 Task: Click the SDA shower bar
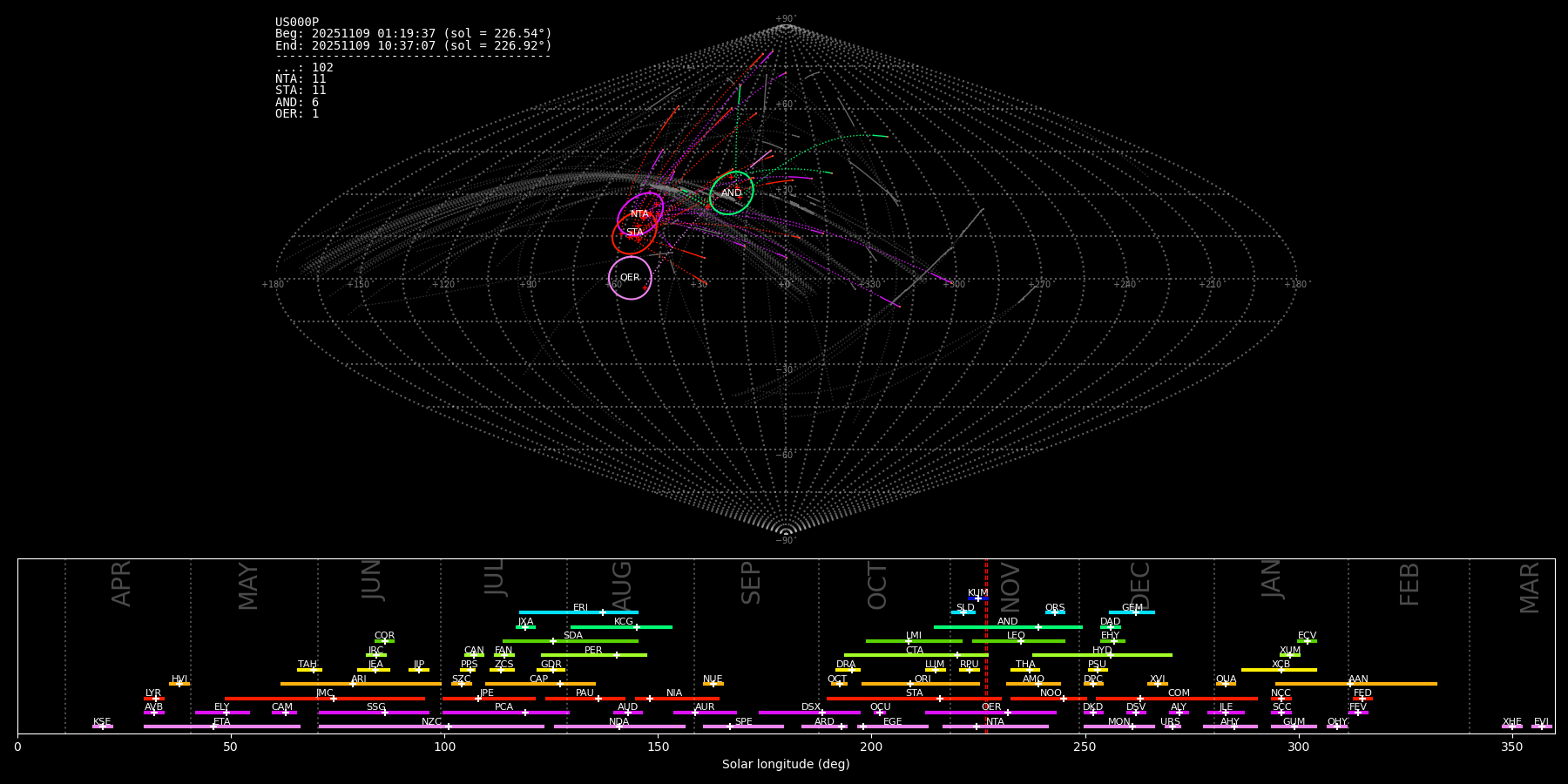(571, 641)
